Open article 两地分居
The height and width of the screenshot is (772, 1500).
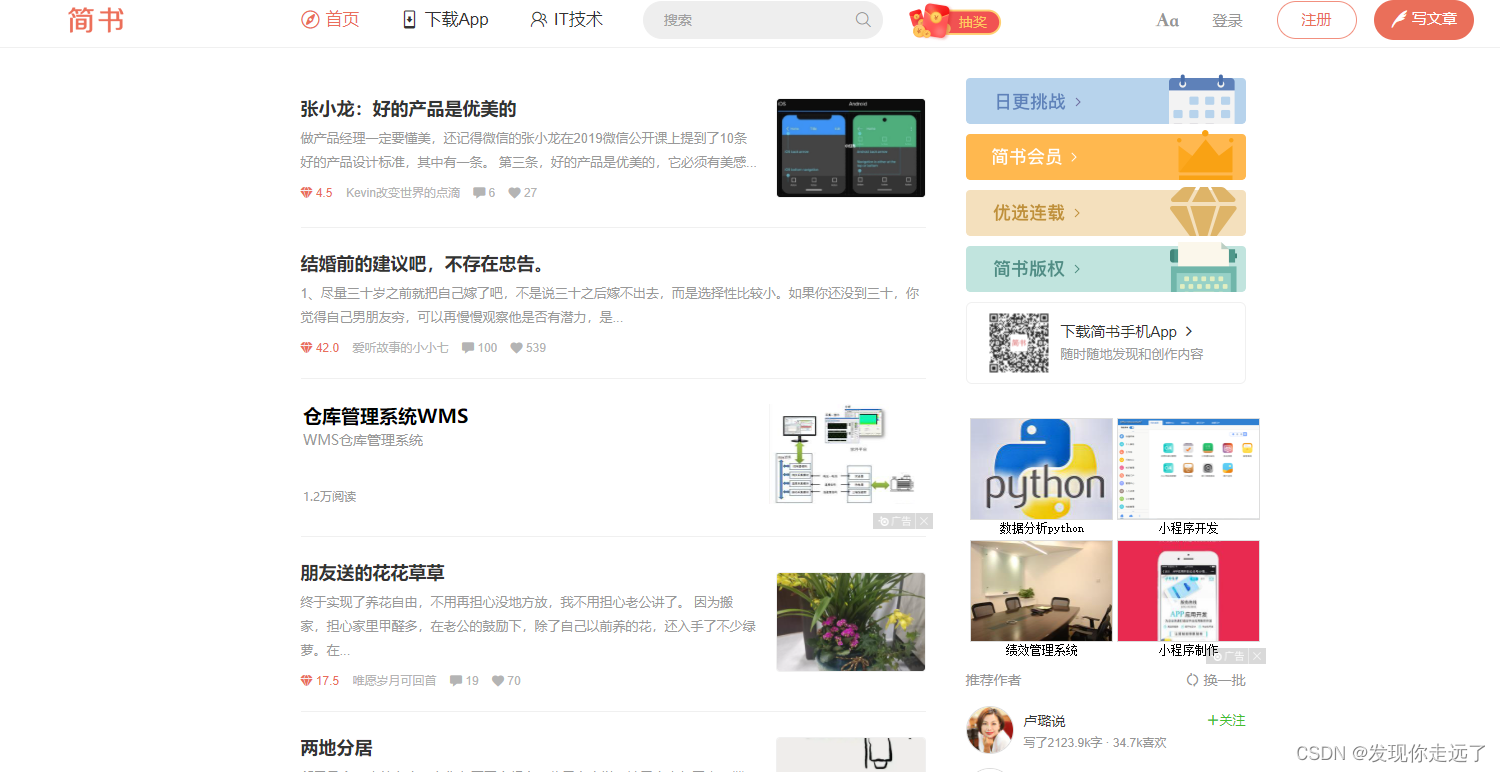click(336, 748)
